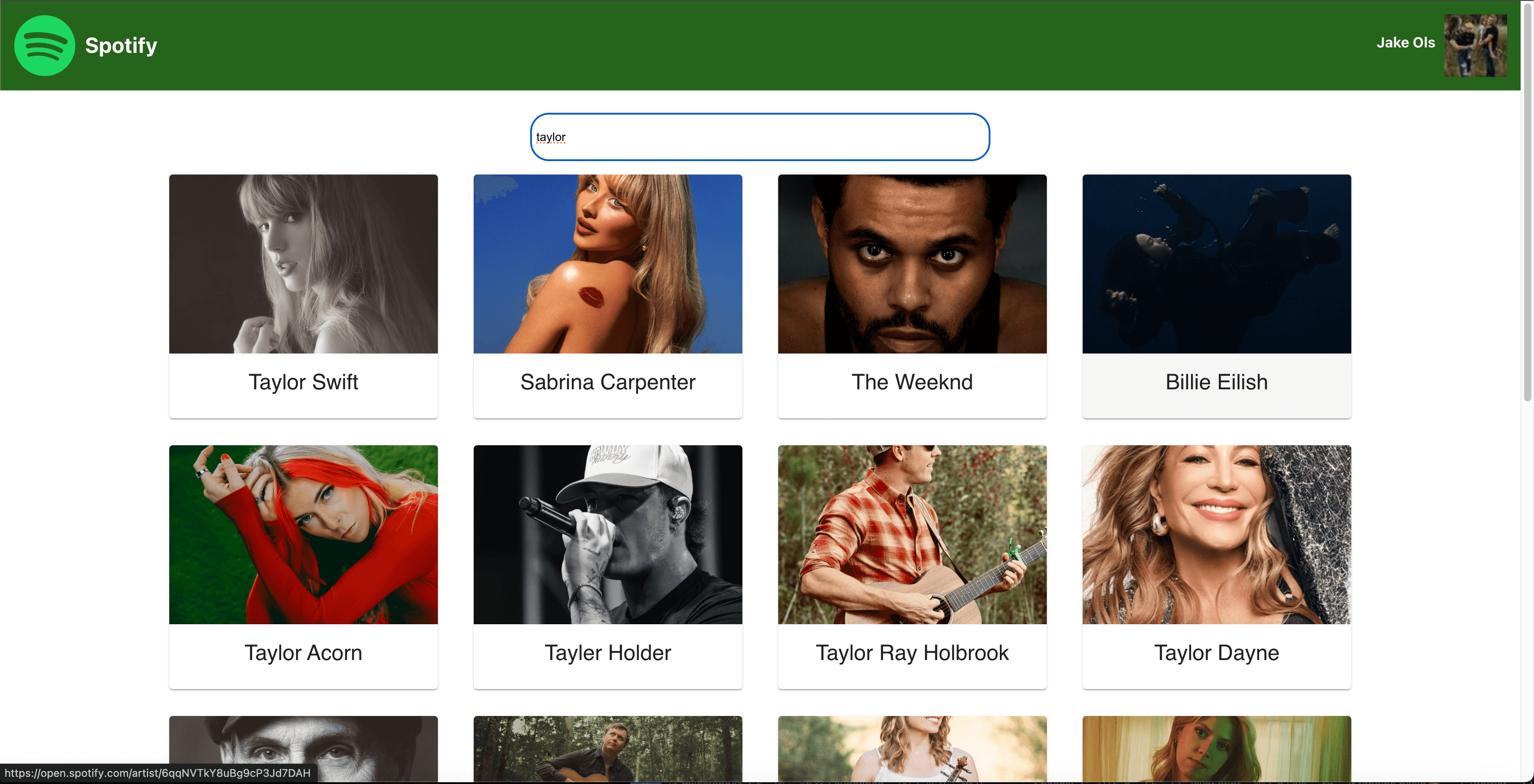Click the Tayler Holder name label
Image resolution: width=1534 pixels, height=784 pixels.
click(x=608, y=653)
